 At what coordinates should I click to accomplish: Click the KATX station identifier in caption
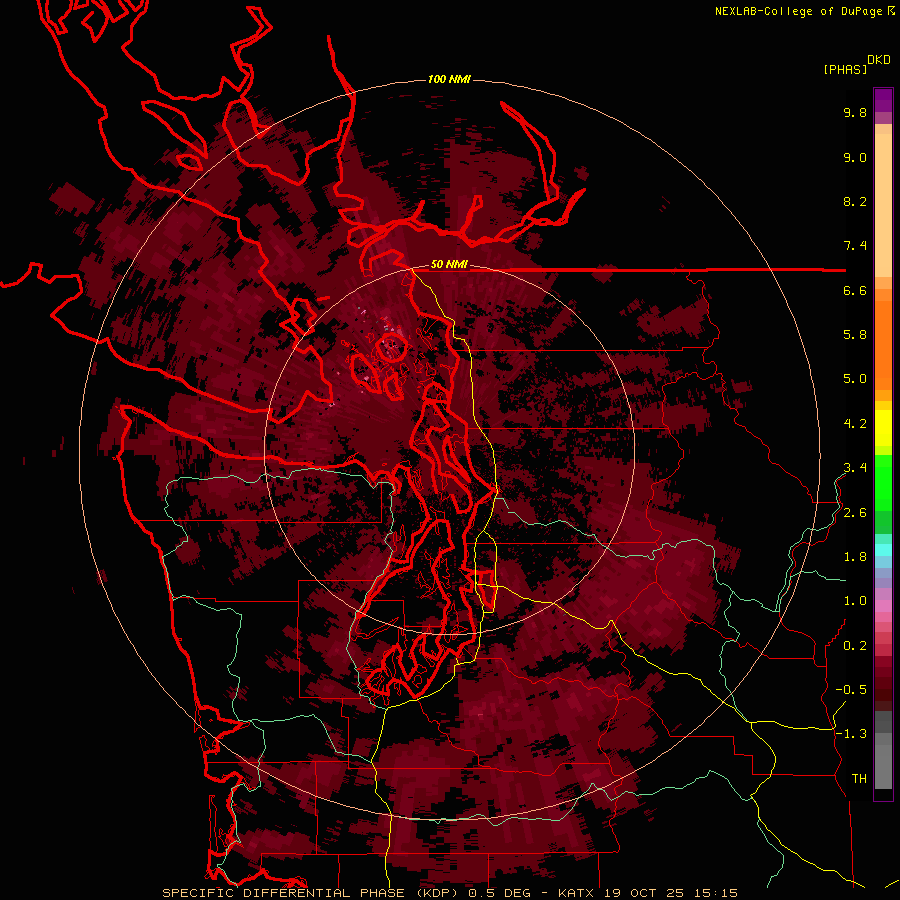click(x=578, y=893)
